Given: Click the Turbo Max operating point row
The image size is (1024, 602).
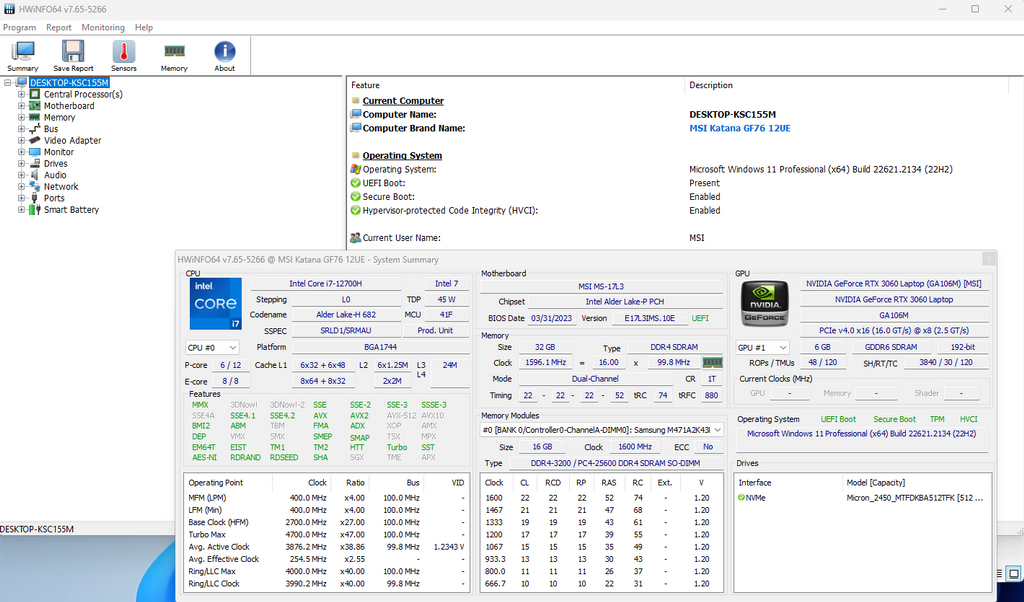Looking at the screenshot, I should 326,534.
